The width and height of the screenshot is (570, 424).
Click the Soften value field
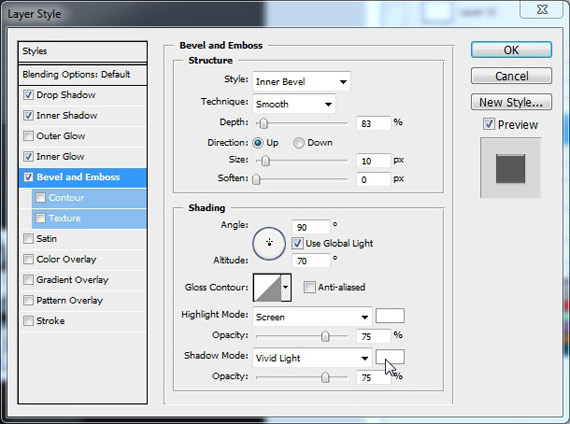pos(373,179)
